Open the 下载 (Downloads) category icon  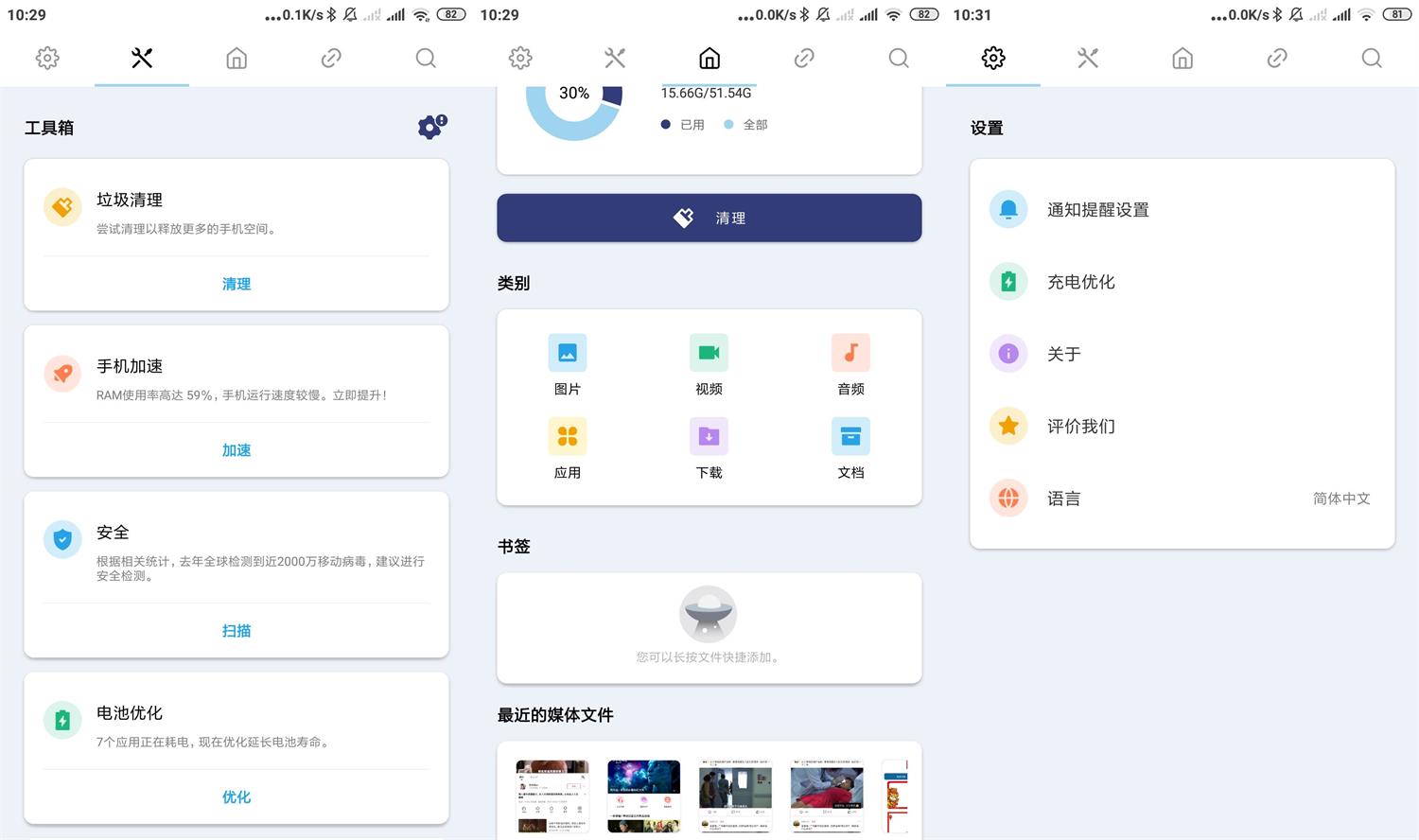click(x=709, y=436)
